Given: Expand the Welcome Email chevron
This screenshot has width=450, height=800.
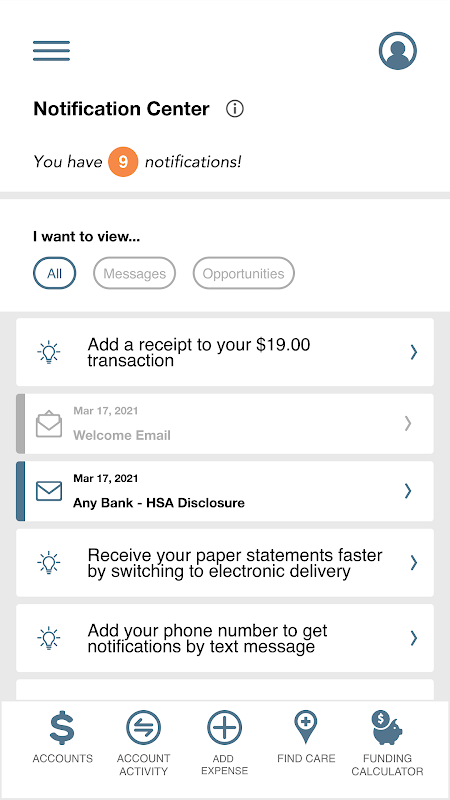Looking at the screenshot, I should 408,423.
